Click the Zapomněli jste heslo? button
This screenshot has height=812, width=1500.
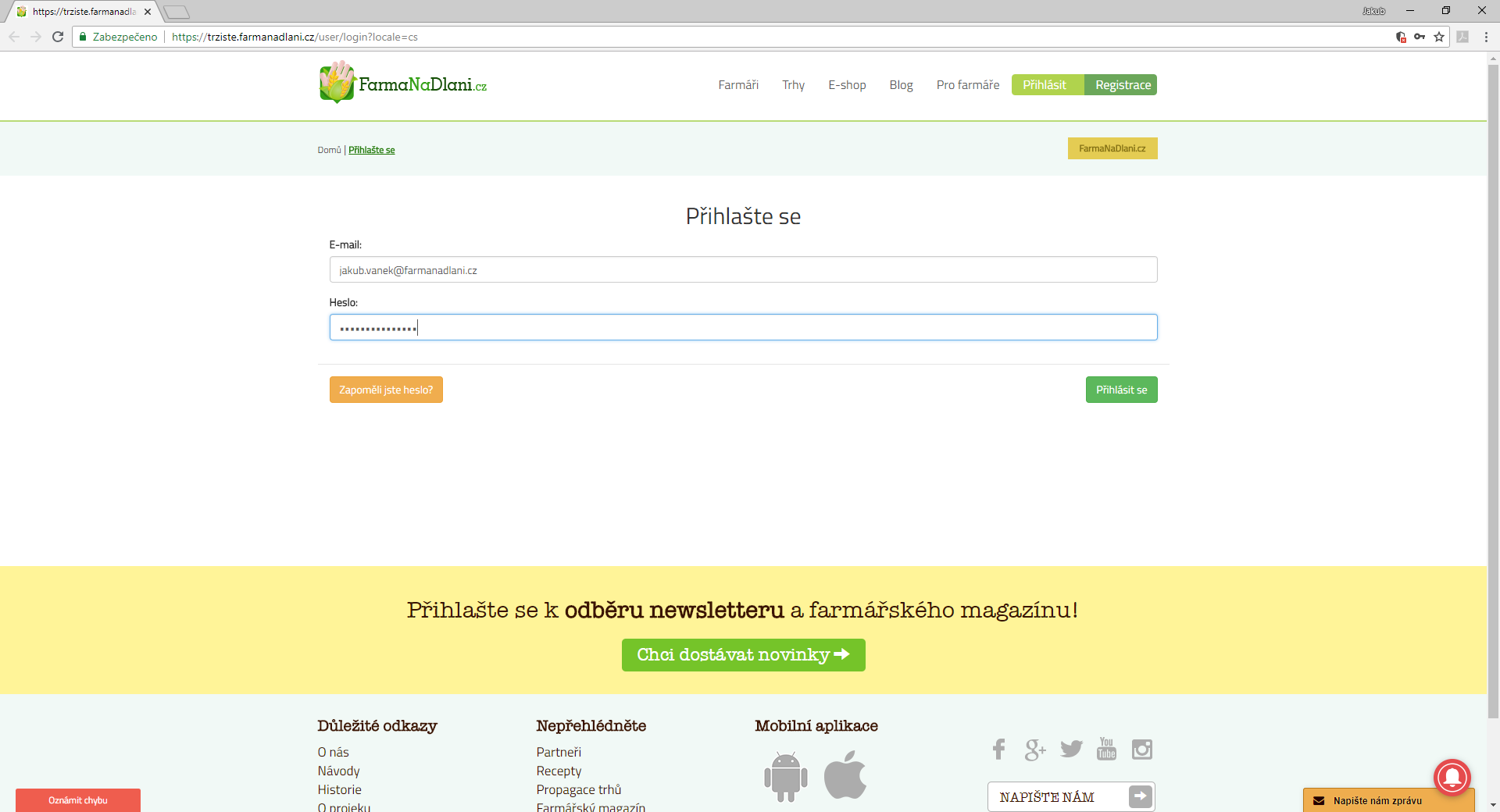coord(386,390)
